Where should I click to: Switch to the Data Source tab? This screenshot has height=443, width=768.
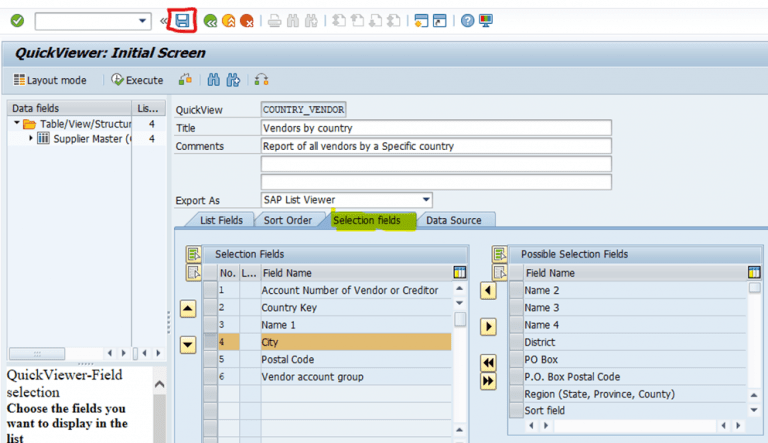tap(453, 220)
